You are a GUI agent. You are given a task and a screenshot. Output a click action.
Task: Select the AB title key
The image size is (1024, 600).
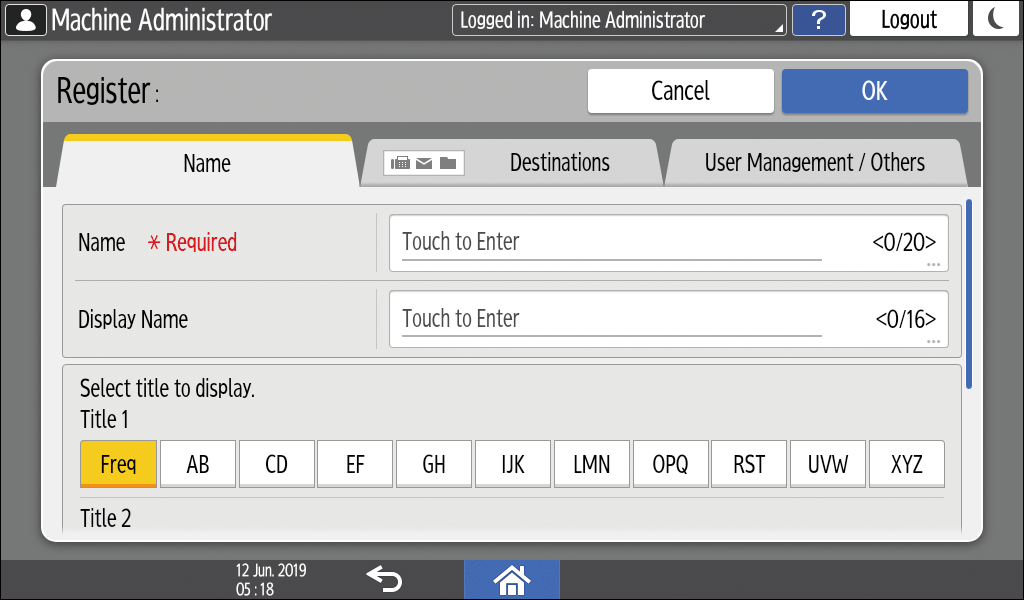pos(198,464)
